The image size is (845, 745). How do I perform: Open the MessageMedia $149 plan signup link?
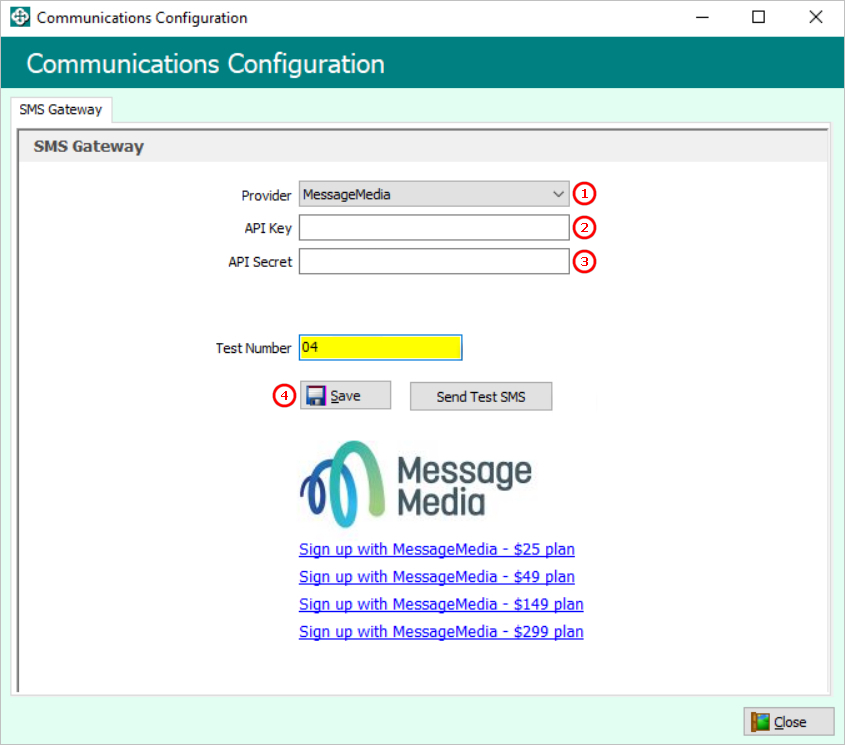(441, 604)
